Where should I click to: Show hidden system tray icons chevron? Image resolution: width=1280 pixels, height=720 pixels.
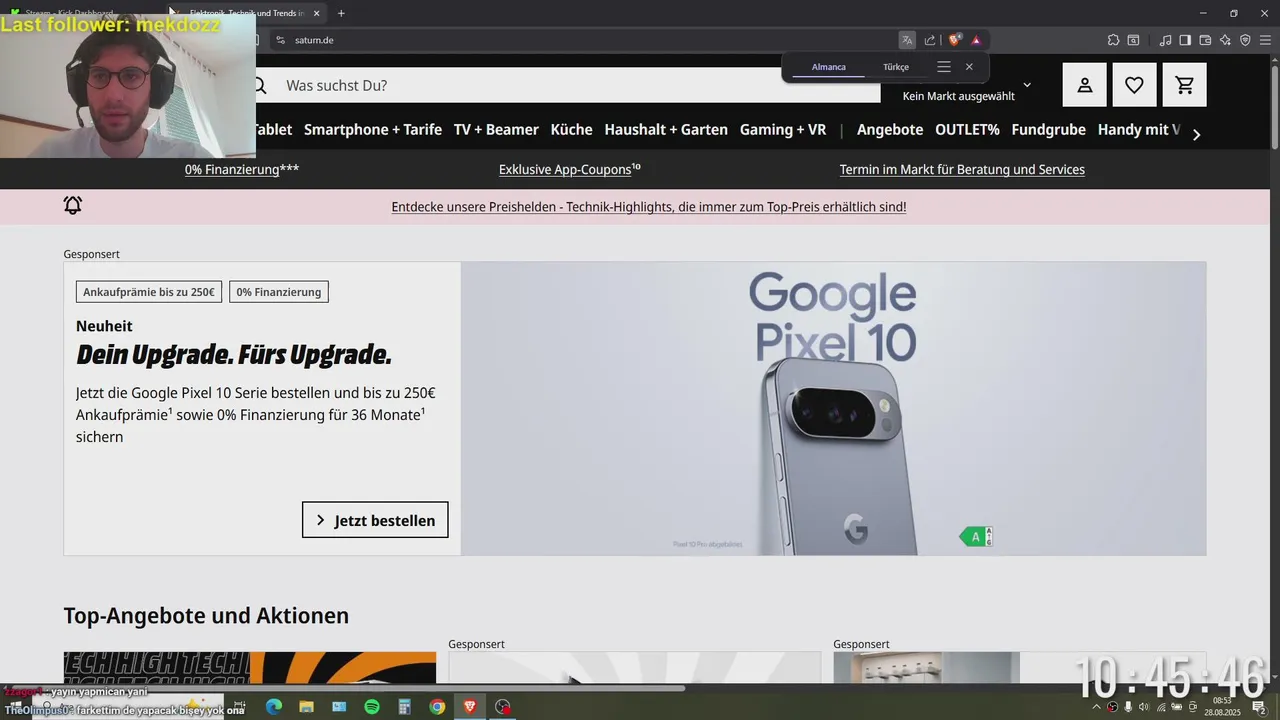coord(1097,707)
